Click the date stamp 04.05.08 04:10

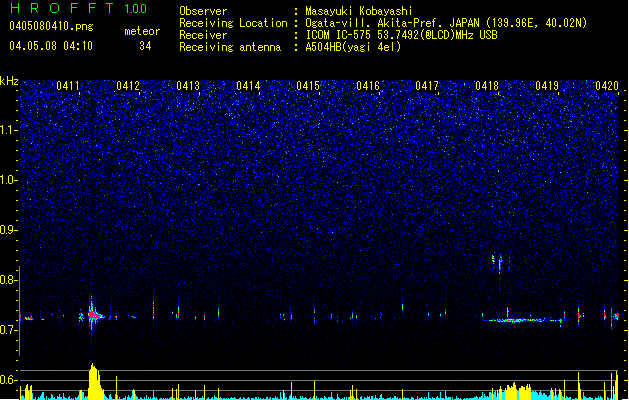click(x=51, y=46)
